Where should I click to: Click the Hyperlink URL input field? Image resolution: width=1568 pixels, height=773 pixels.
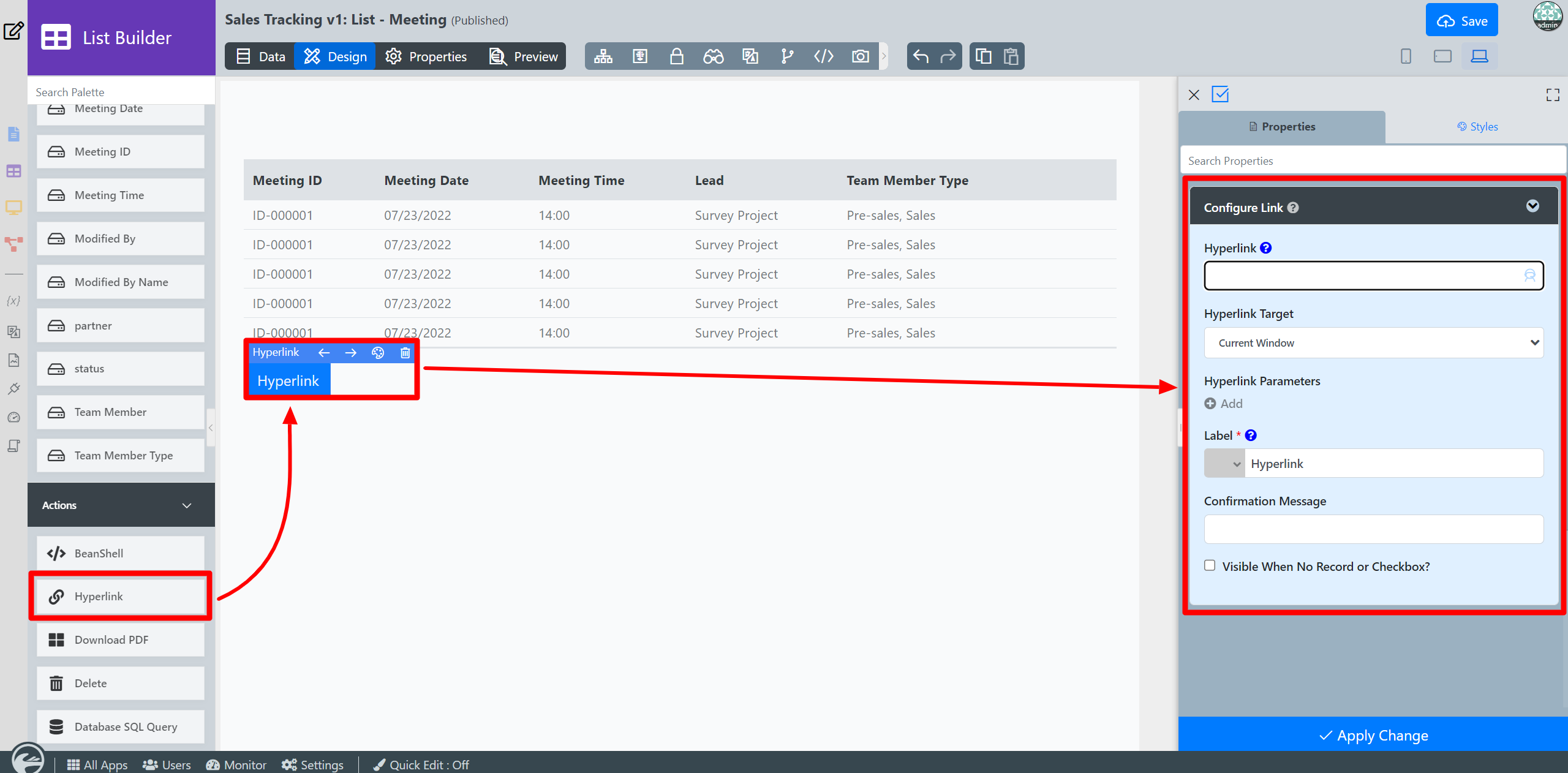point(1363,276)
